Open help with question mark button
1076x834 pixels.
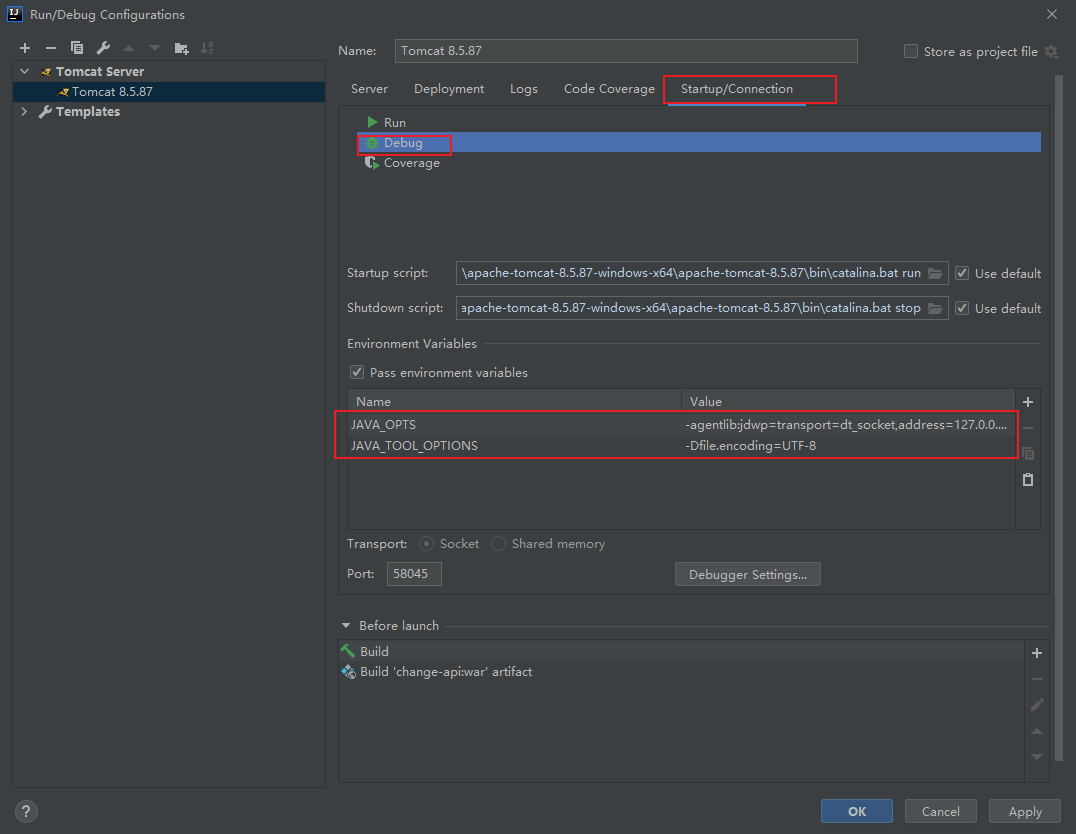(26, 811)
